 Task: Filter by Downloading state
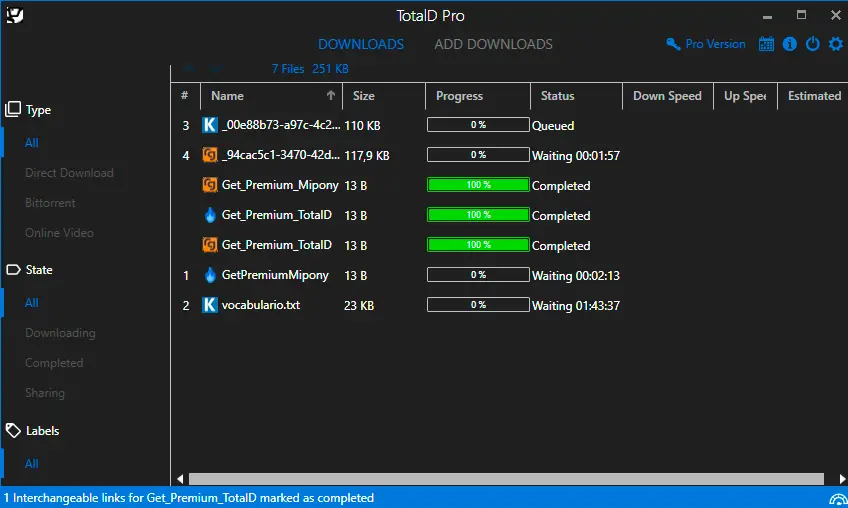[x=60, y=333]
